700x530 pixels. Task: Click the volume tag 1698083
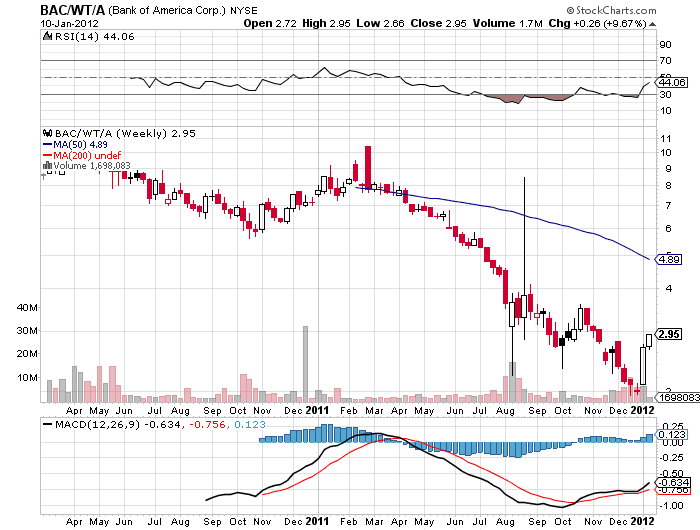click(678, 397)
